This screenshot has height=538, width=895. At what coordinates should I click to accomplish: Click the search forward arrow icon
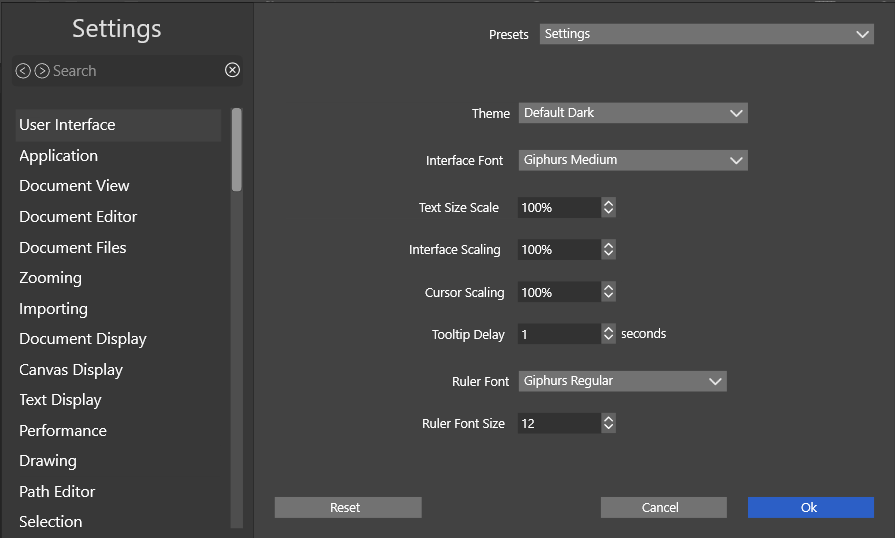42,71
